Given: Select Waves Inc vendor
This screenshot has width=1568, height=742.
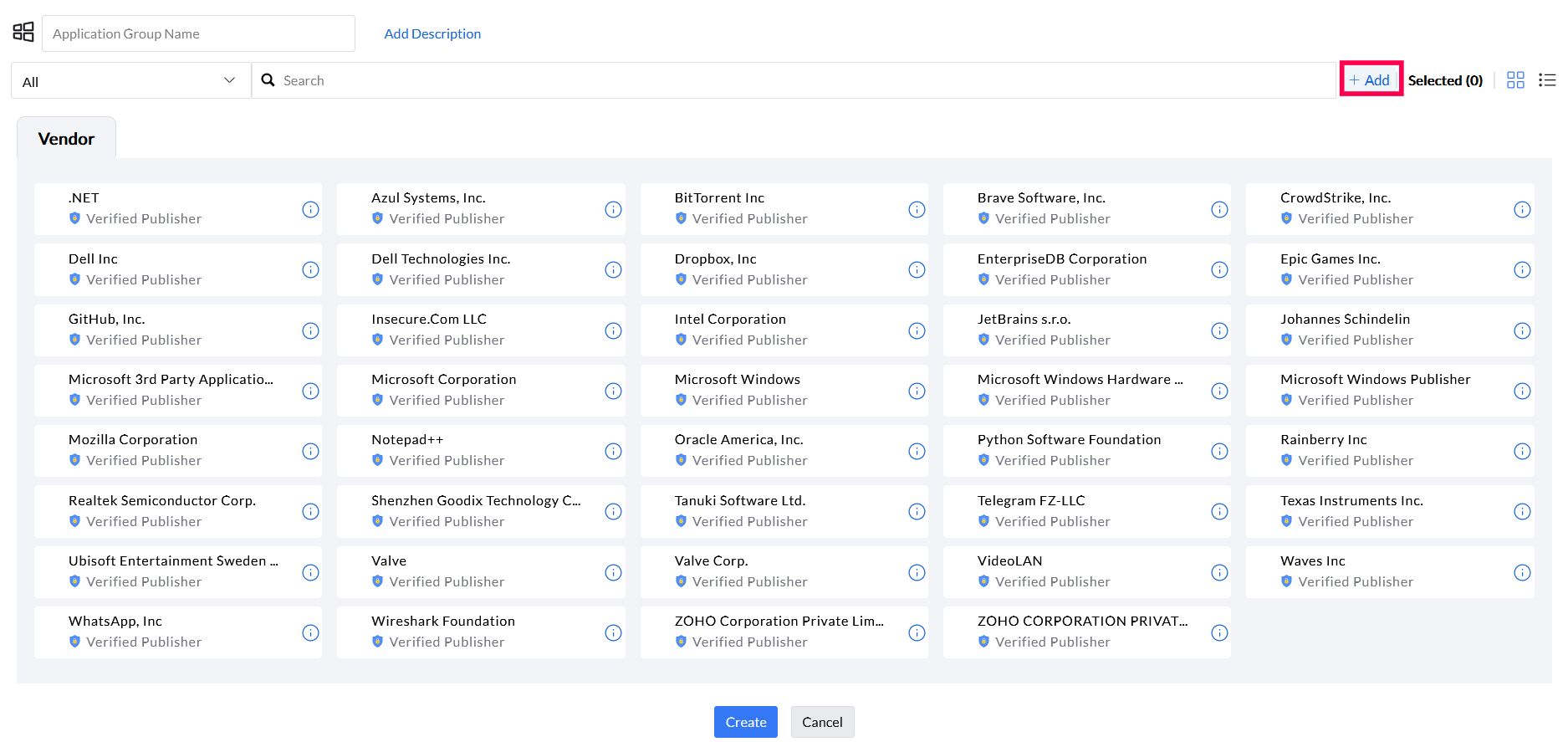Looking at the screenshot, I should click(1390, 572).
